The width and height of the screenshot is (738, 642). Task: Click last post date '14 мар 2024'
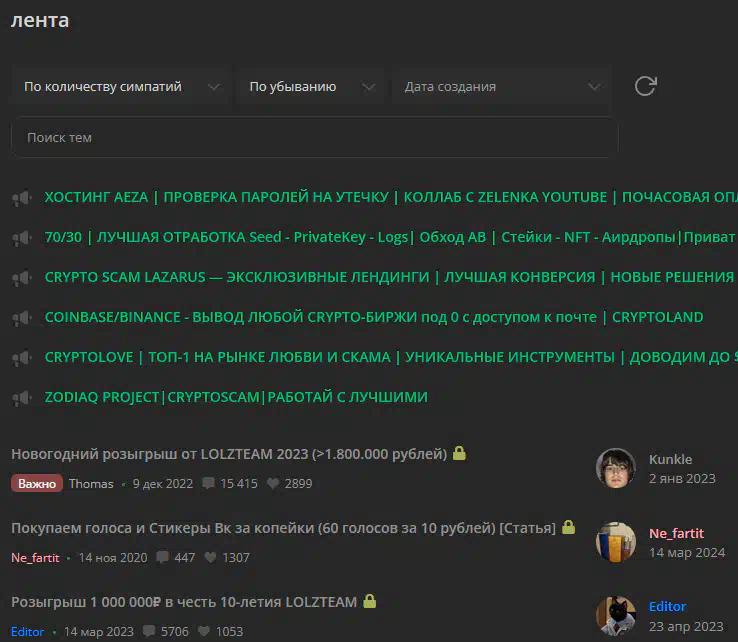click(687, 553)
